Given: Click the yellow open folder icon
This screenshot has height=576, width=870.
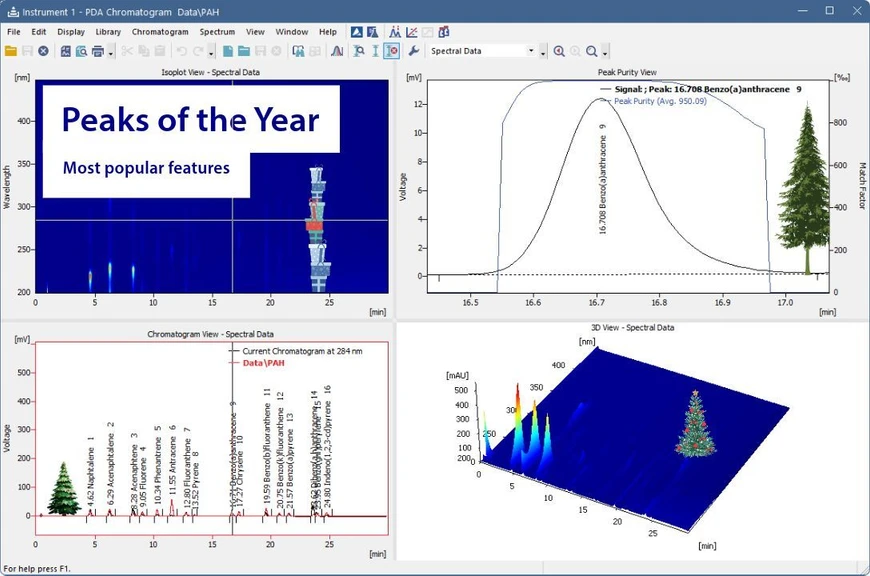Looking at the screenshot, I should (x=11, y=51).
